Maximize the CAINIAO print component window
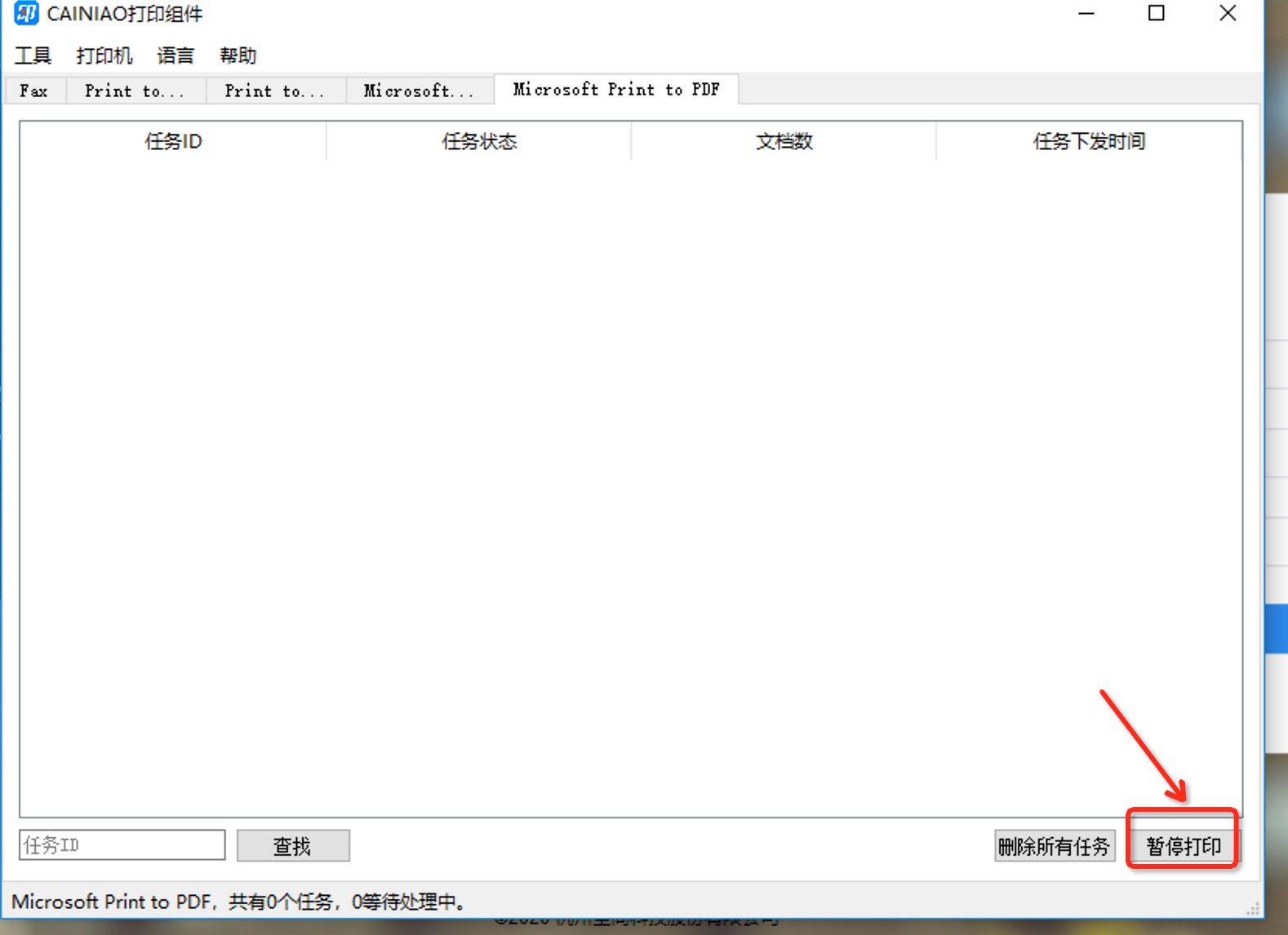Image resolution: width=1288 pixels, height=935 pixels. pos(1156,14)
